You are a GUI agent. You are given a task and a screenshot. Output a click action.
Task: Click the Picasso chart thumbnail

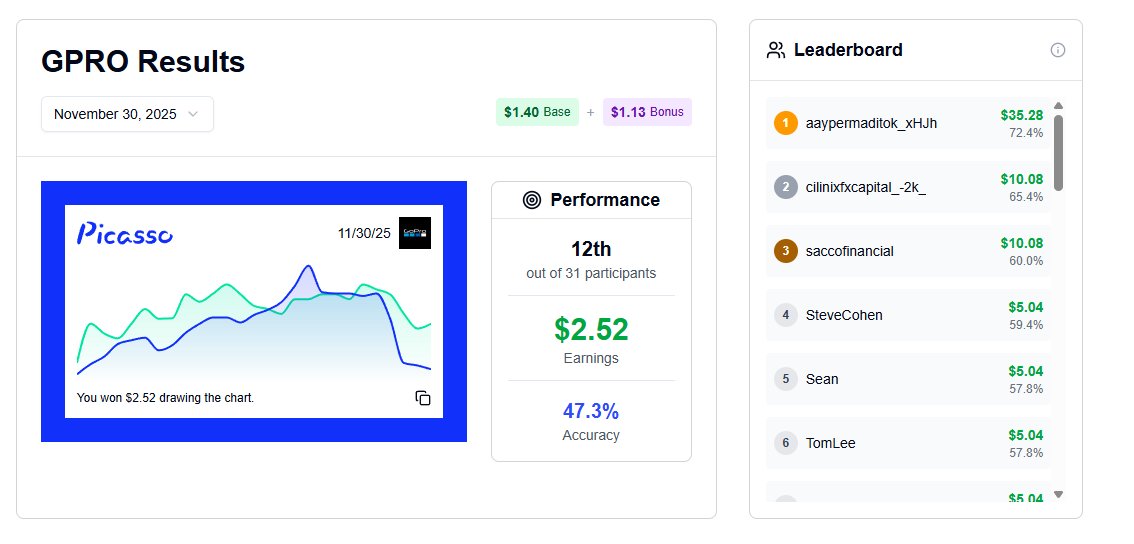(254, 311)
